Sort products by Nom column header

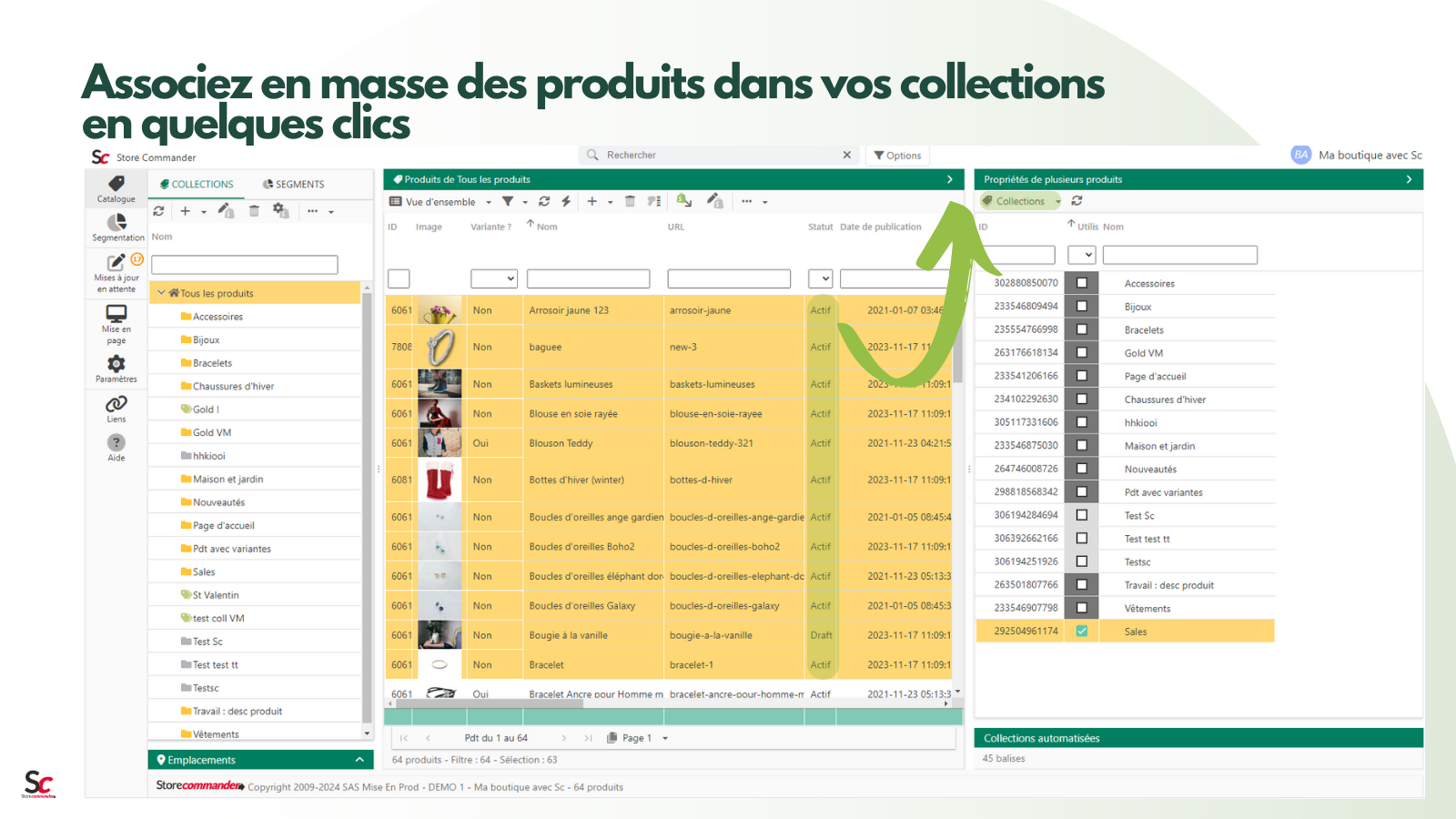point(547,227)
